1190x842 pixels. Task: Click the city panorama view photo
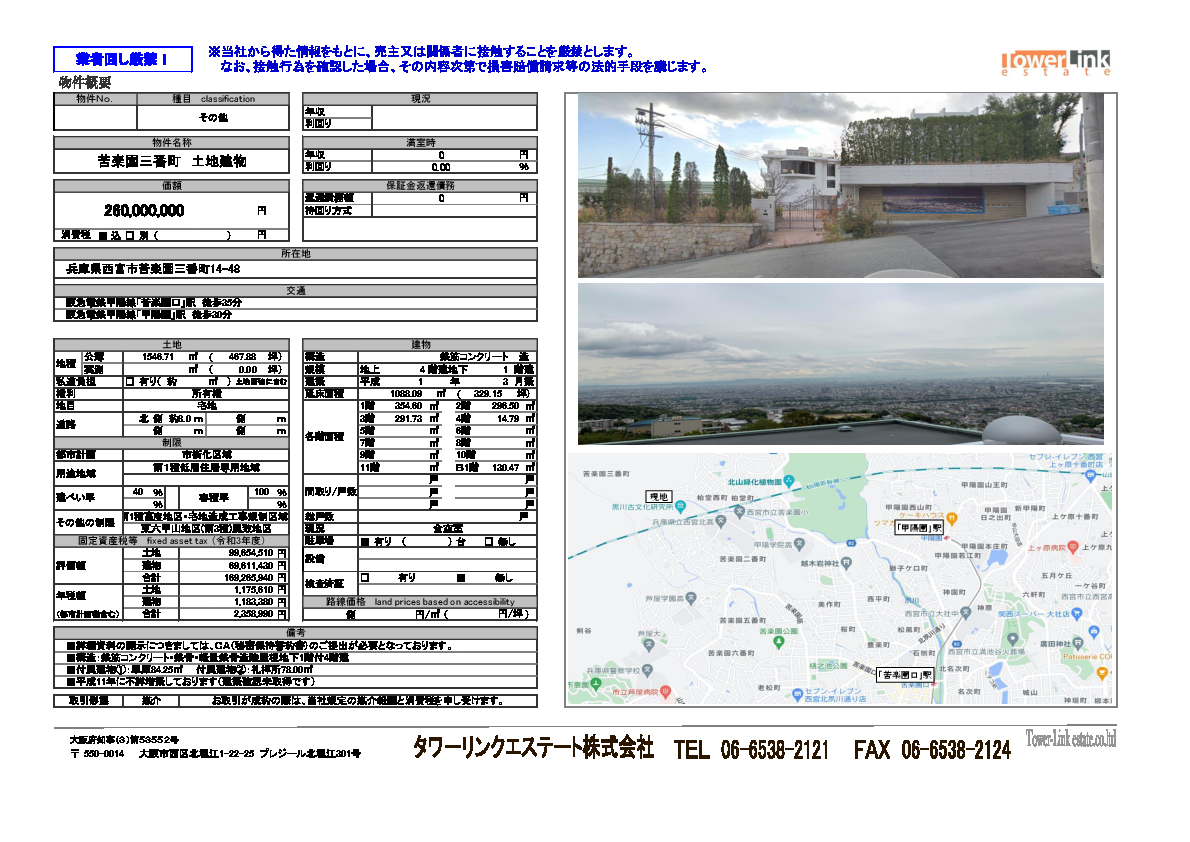840,364
